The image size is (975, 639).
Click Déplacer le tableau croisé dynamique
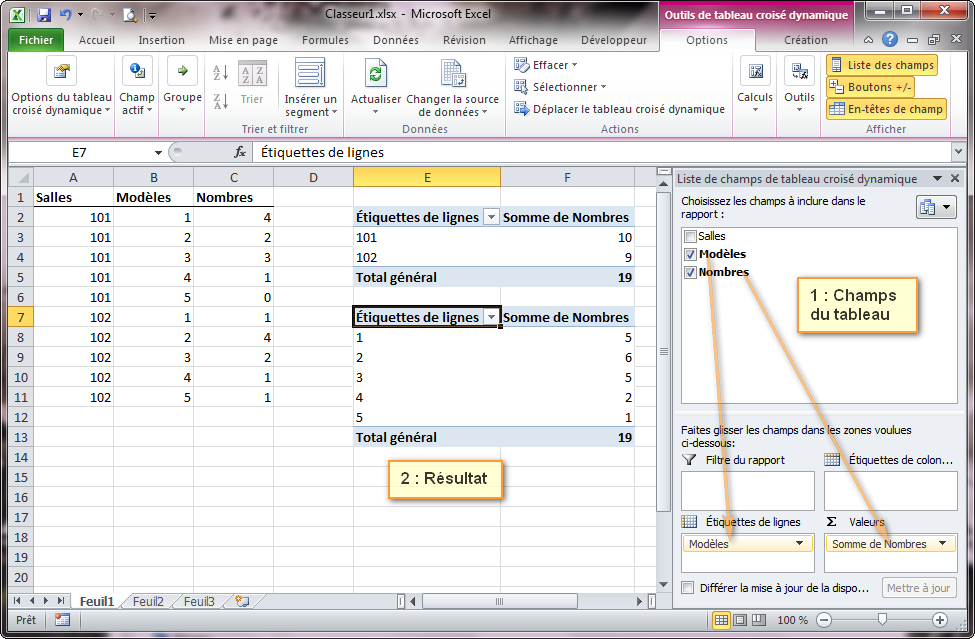tap(618, 109)
